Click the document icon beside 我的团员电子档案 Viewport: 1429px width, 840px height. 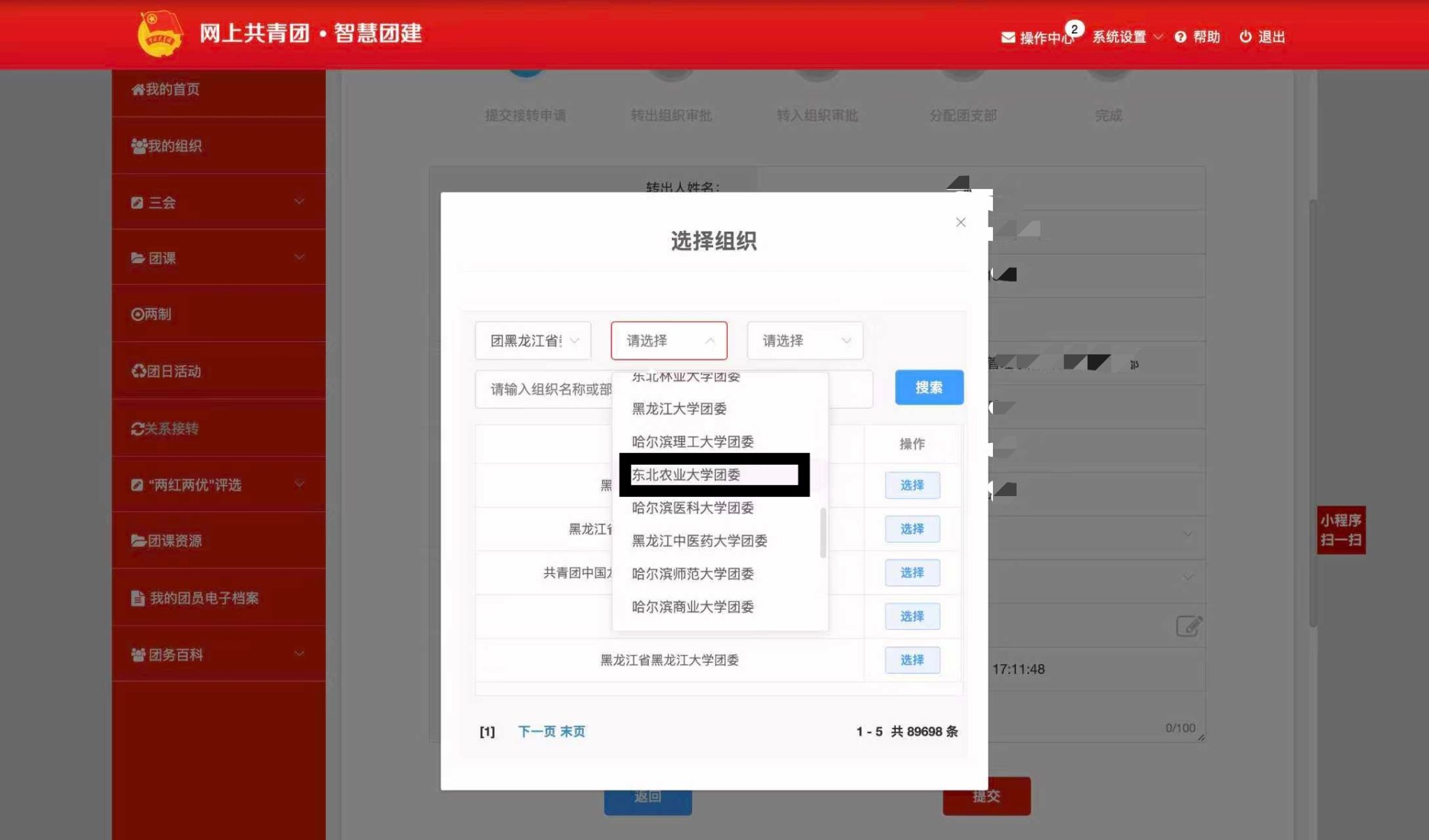pyautogui.click(x=137, y=598)
